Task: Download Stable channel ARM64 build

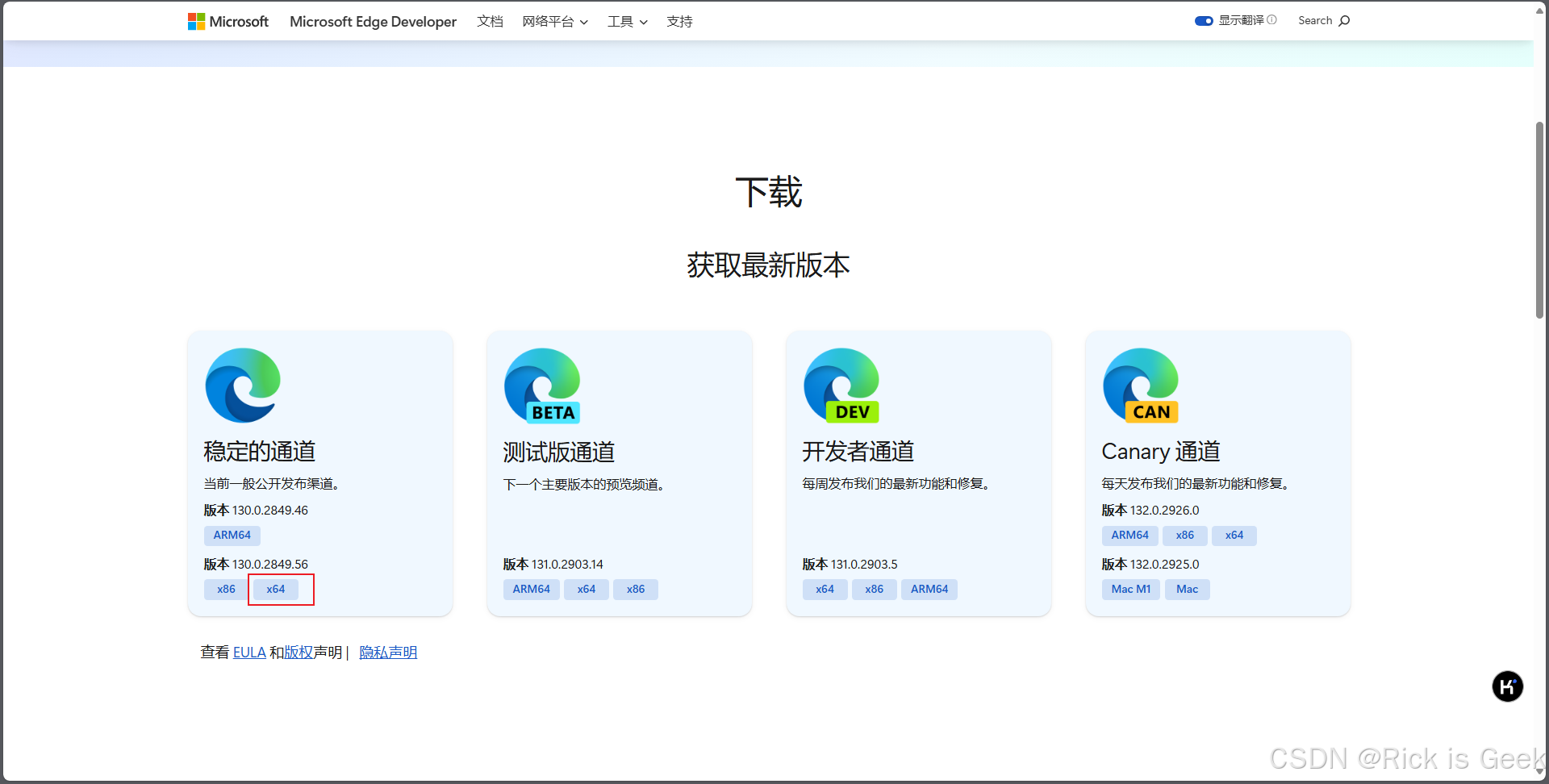Action: point(232,536)
